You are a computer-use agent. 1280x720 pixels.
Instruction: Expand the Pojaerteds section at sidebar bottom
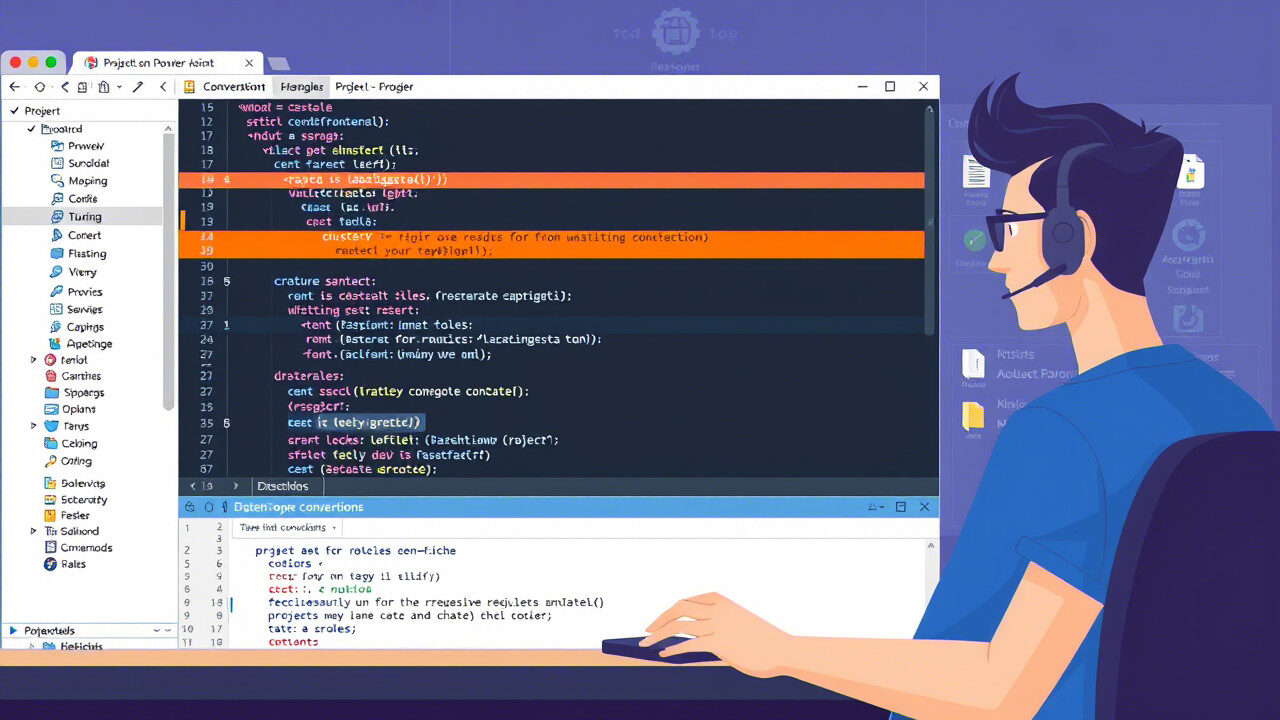pos(13,631)
